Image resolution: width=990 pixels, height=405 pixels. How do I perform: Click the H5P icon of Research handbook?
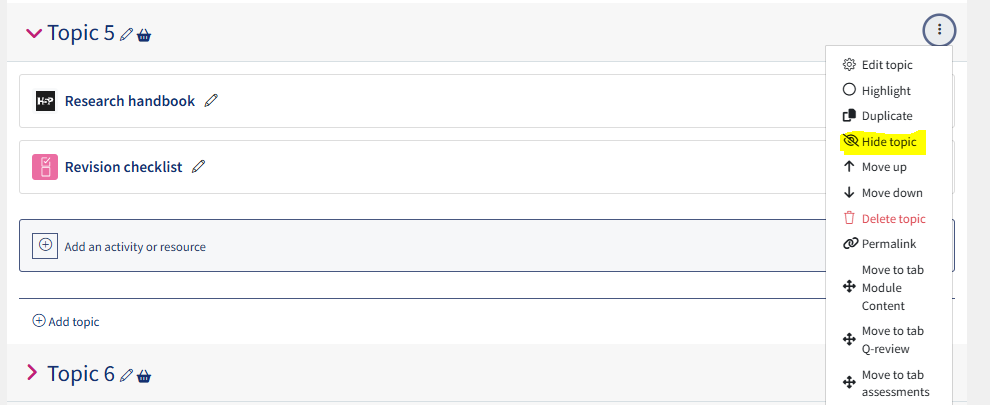pos(45,101)
